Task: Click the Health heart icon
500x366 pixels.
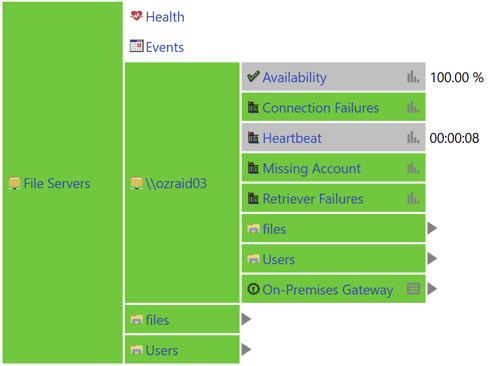Action: point(136,16)
